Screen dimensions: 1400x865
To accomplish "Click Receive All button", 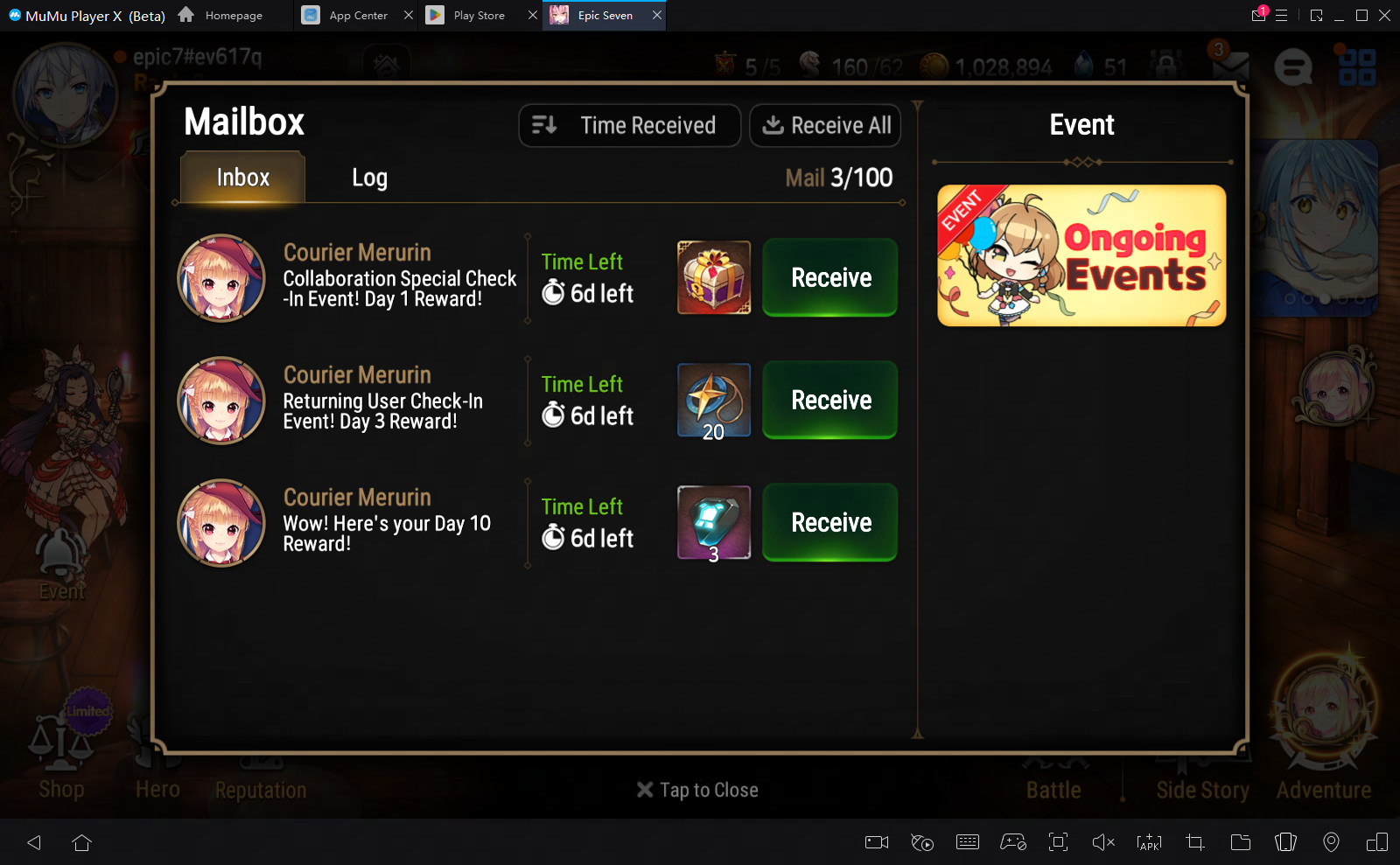I will 825,126.
